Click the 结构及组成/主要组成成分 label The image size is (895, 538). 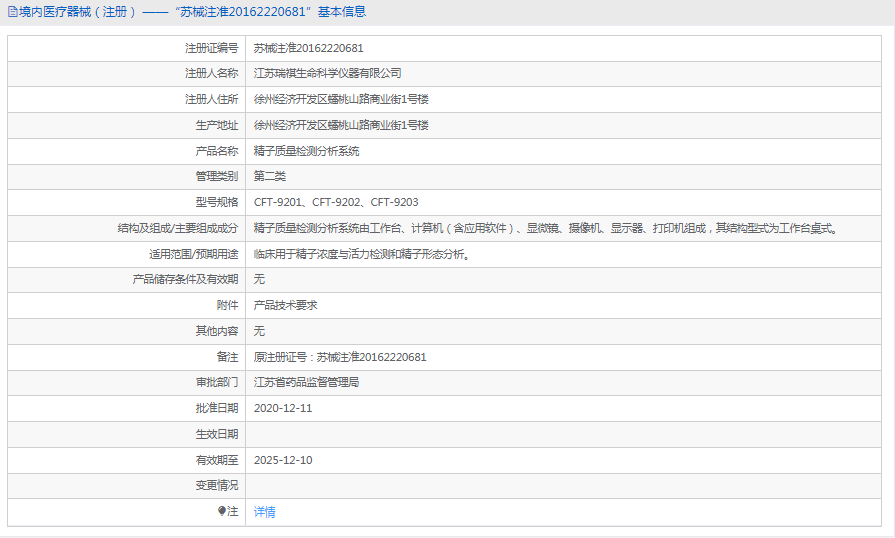[178, 228]
